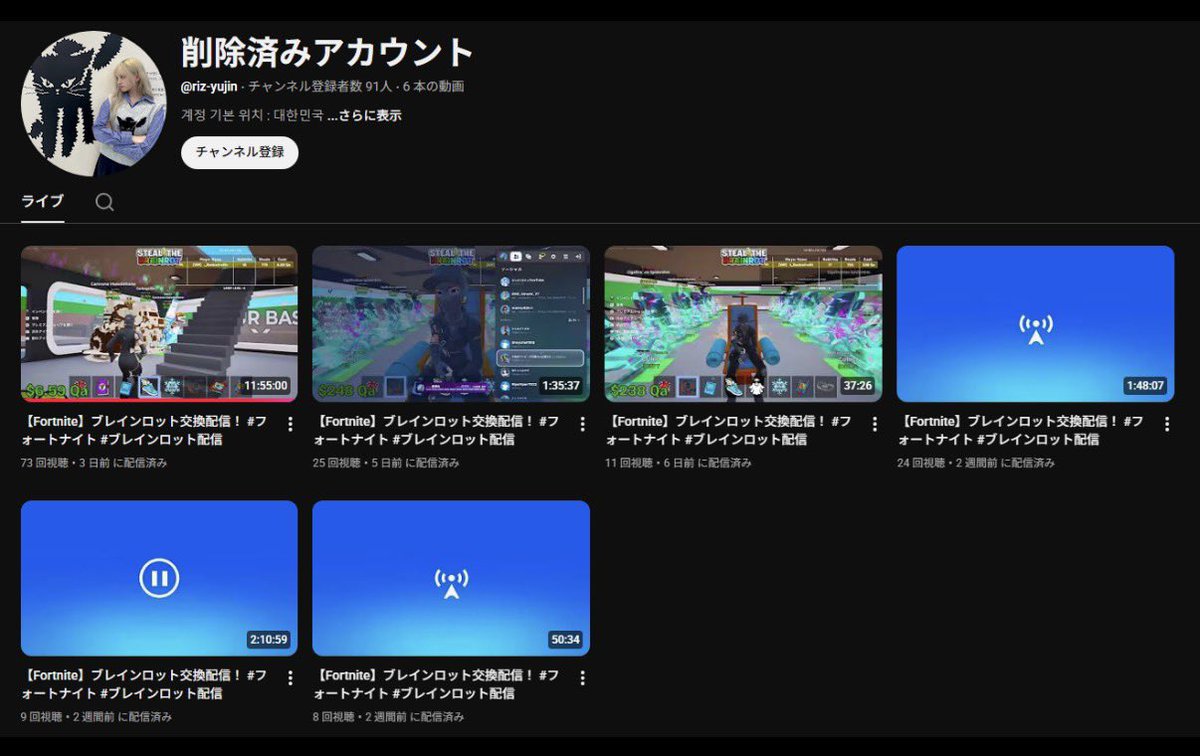Open the title of the 9 回視聴 video
The image size is (1200, 756).
[144, 685]
